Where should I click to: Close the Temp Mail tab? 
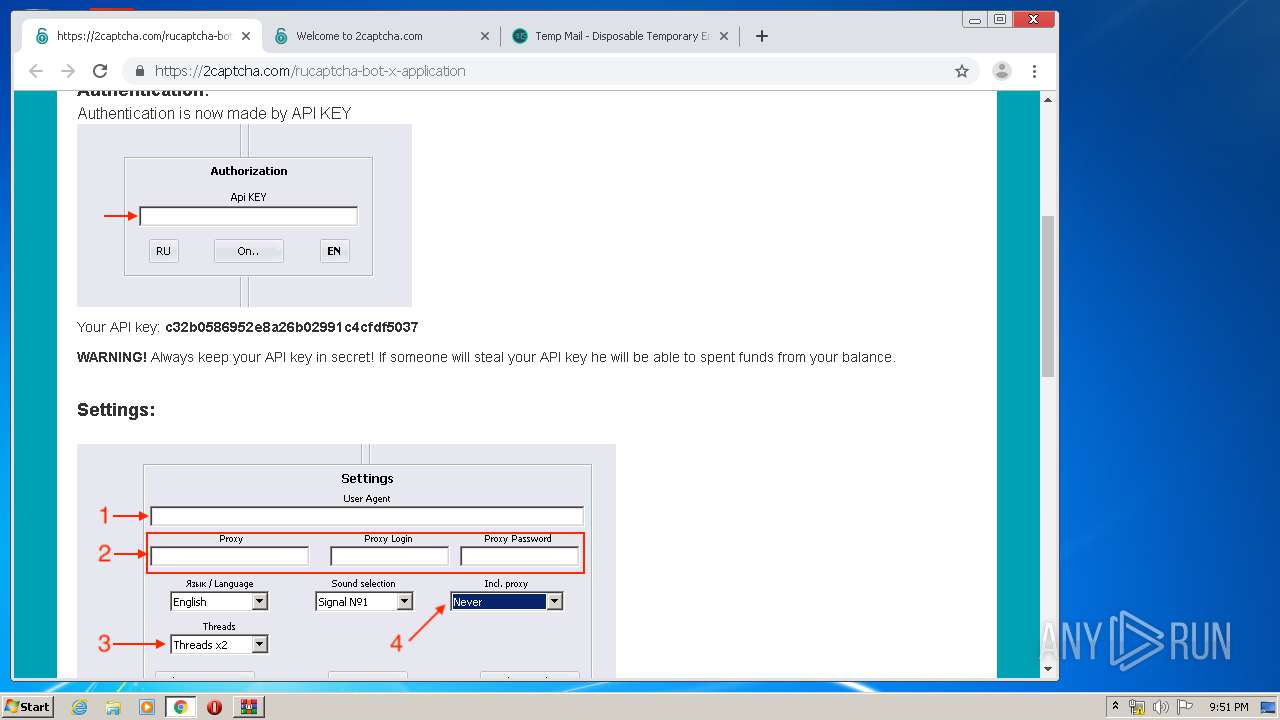tap(724, 36)
